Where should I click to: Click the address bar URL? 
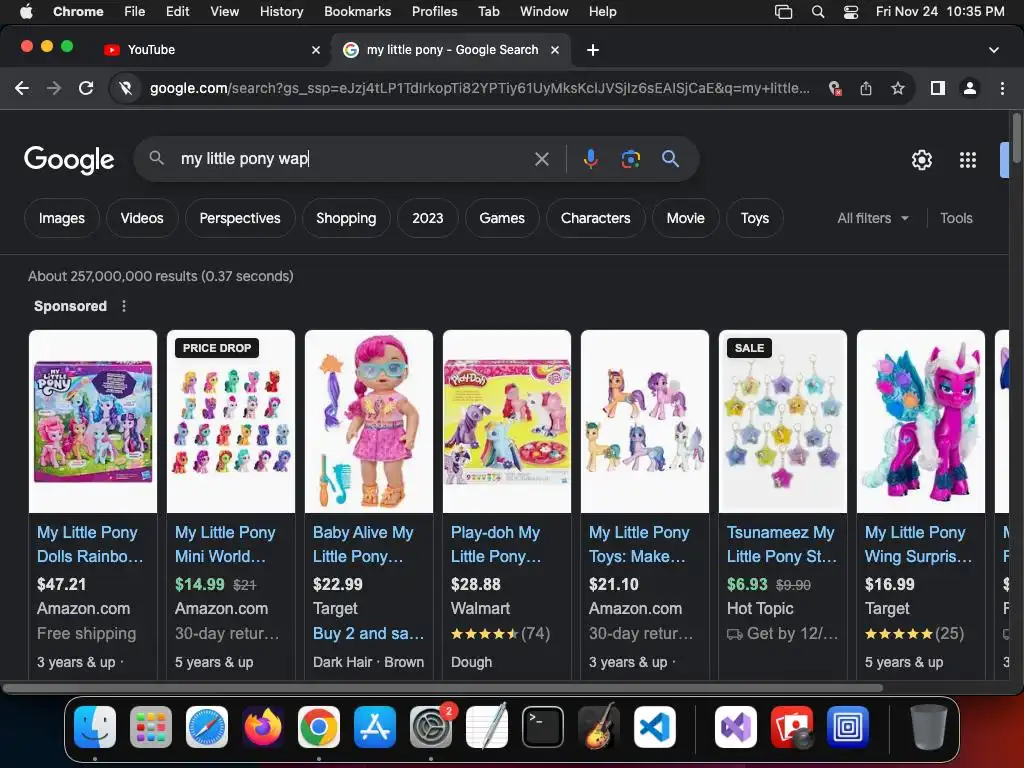tap(480, 88)
